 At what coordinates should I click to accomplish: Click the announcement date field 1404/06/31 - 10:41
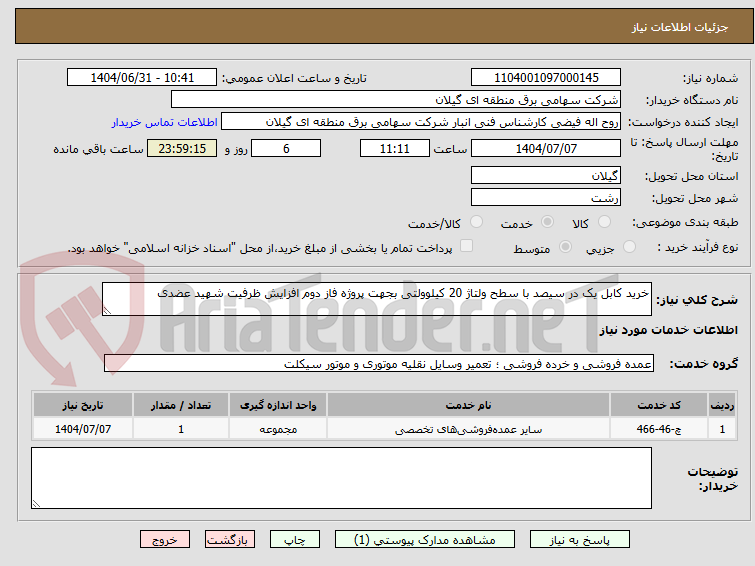(142, 78)
